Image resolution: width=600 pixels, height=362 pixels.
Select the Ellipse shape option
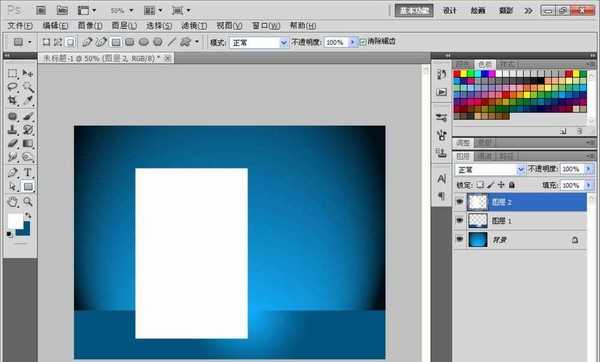(144, 42)
